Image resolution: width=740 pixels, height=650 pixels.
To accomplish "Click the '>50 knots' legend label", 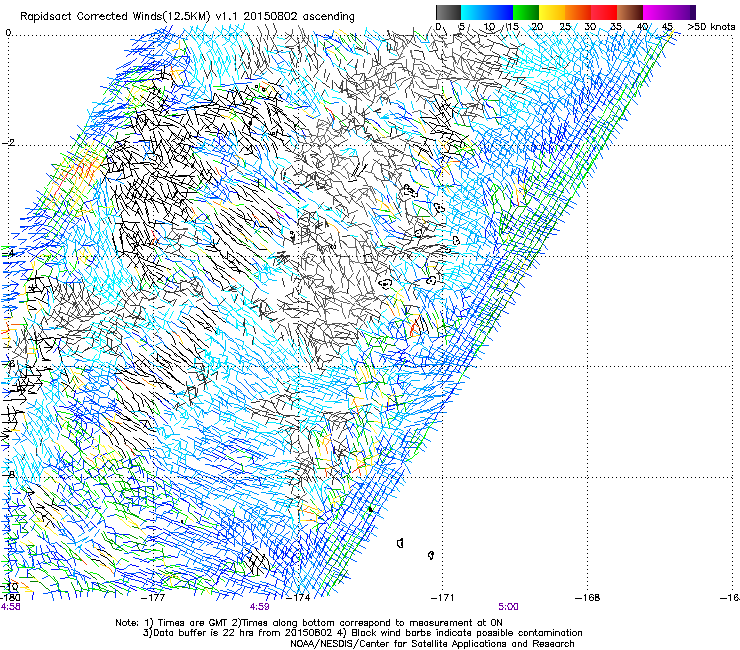I will click(x=711, y=26).
